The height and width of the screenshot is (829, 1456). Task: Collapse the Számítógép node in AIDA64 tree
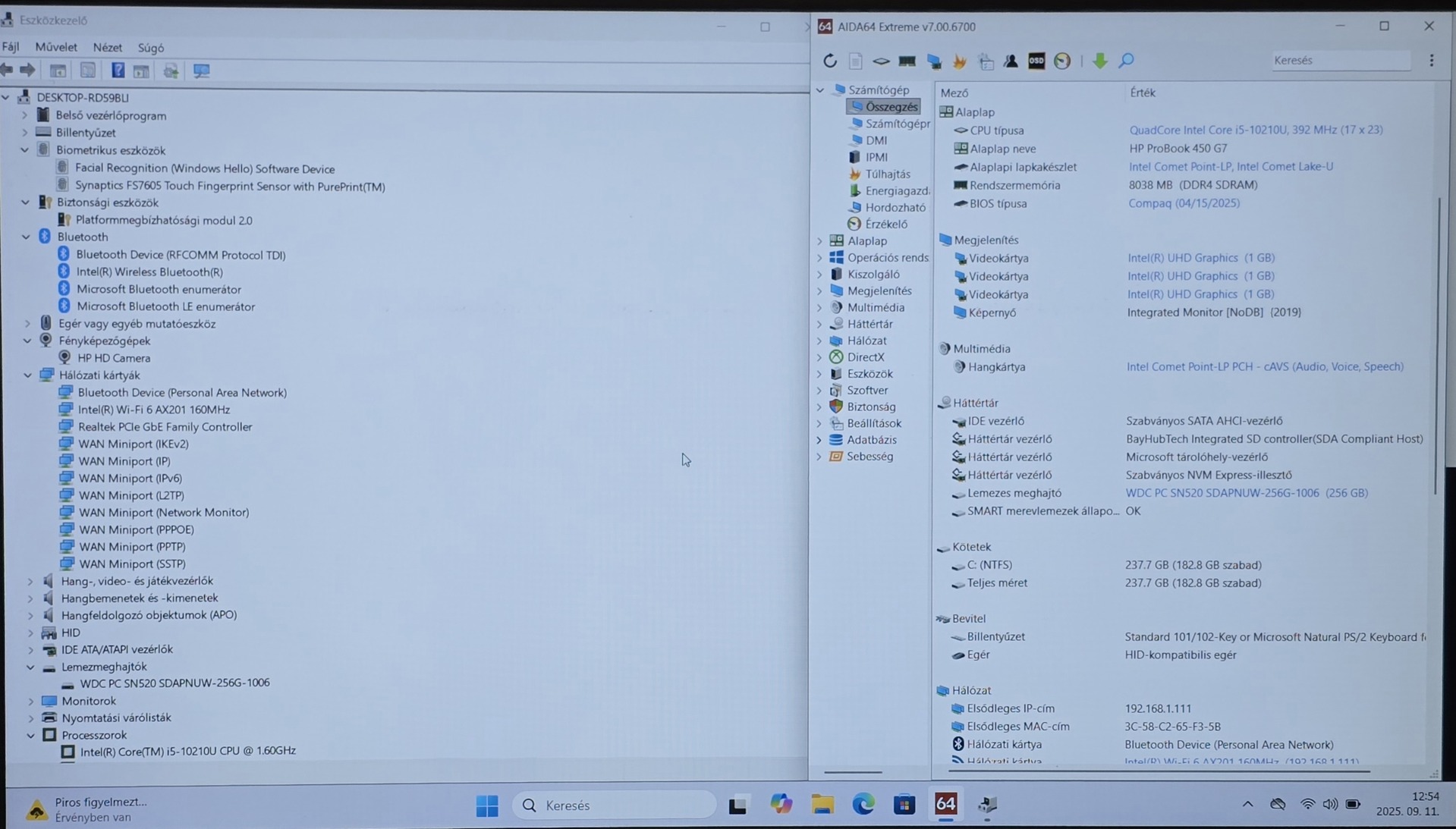tap(820, 90)
